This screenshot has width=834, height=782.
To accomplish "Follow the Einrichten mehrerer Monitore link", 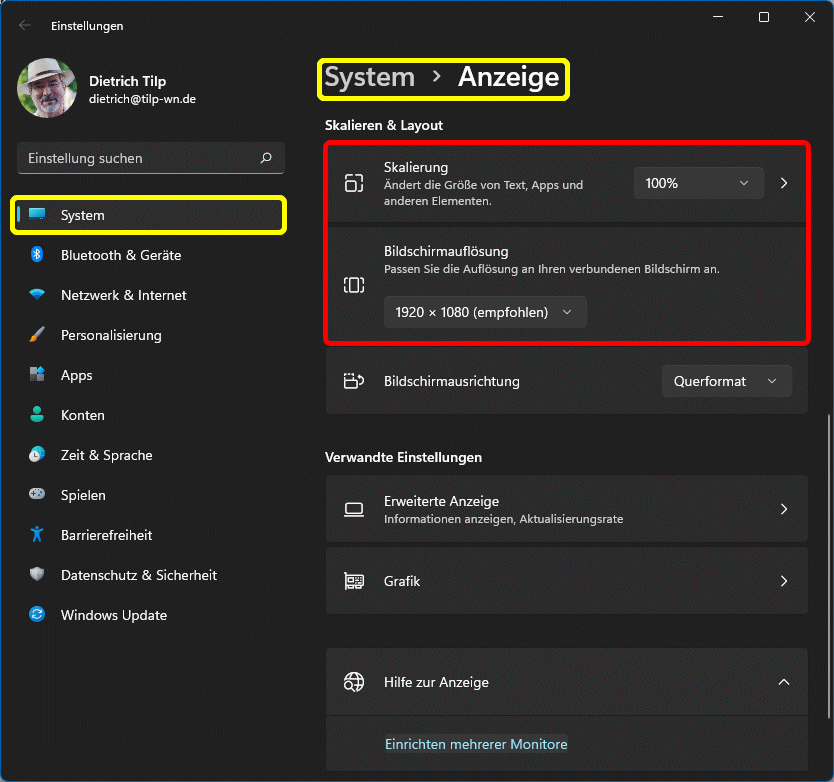I will pyautogui.click(x=476, y=744).
